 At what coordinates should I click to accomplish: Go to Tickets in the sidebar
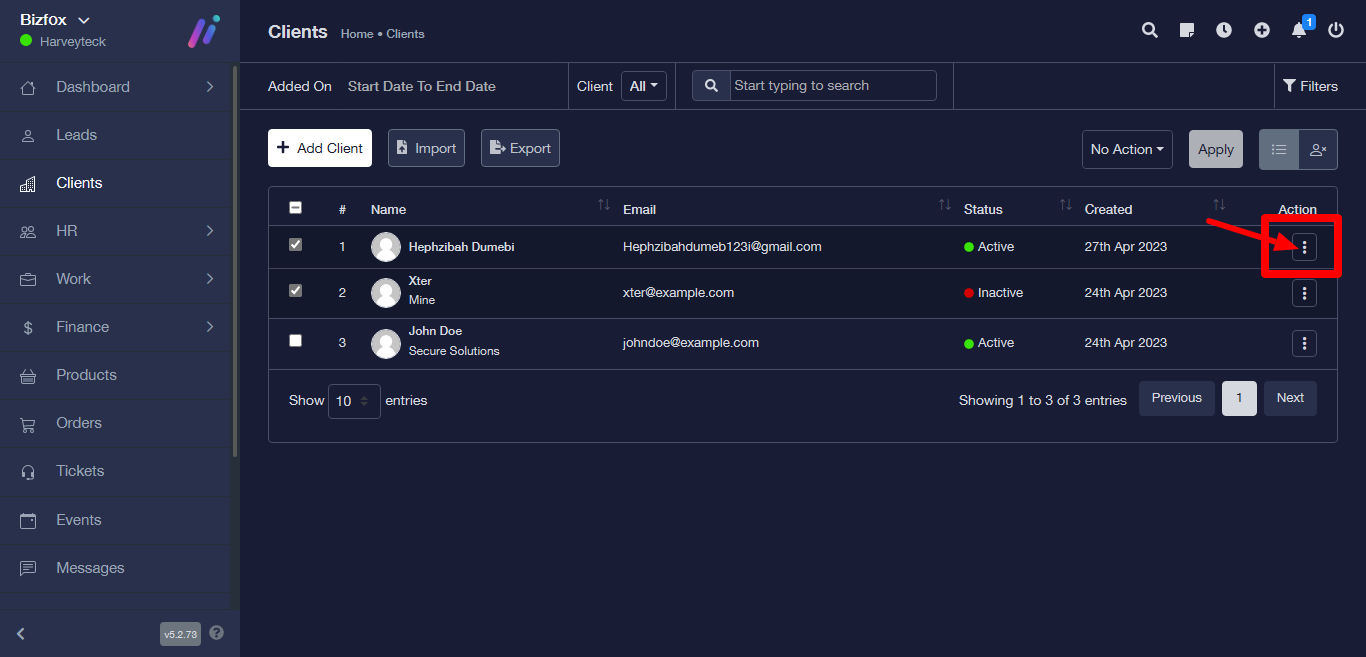tap(80, 471)
